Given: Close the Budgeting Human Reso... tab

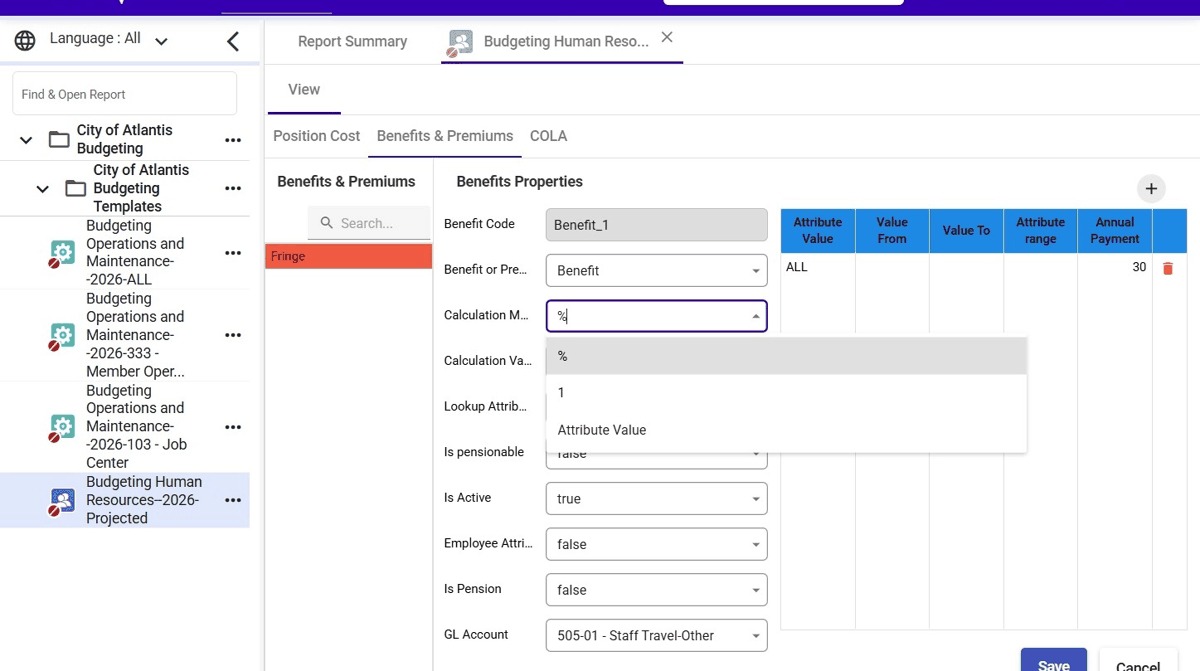Looking at the screenshot, I should pos(667,37).
